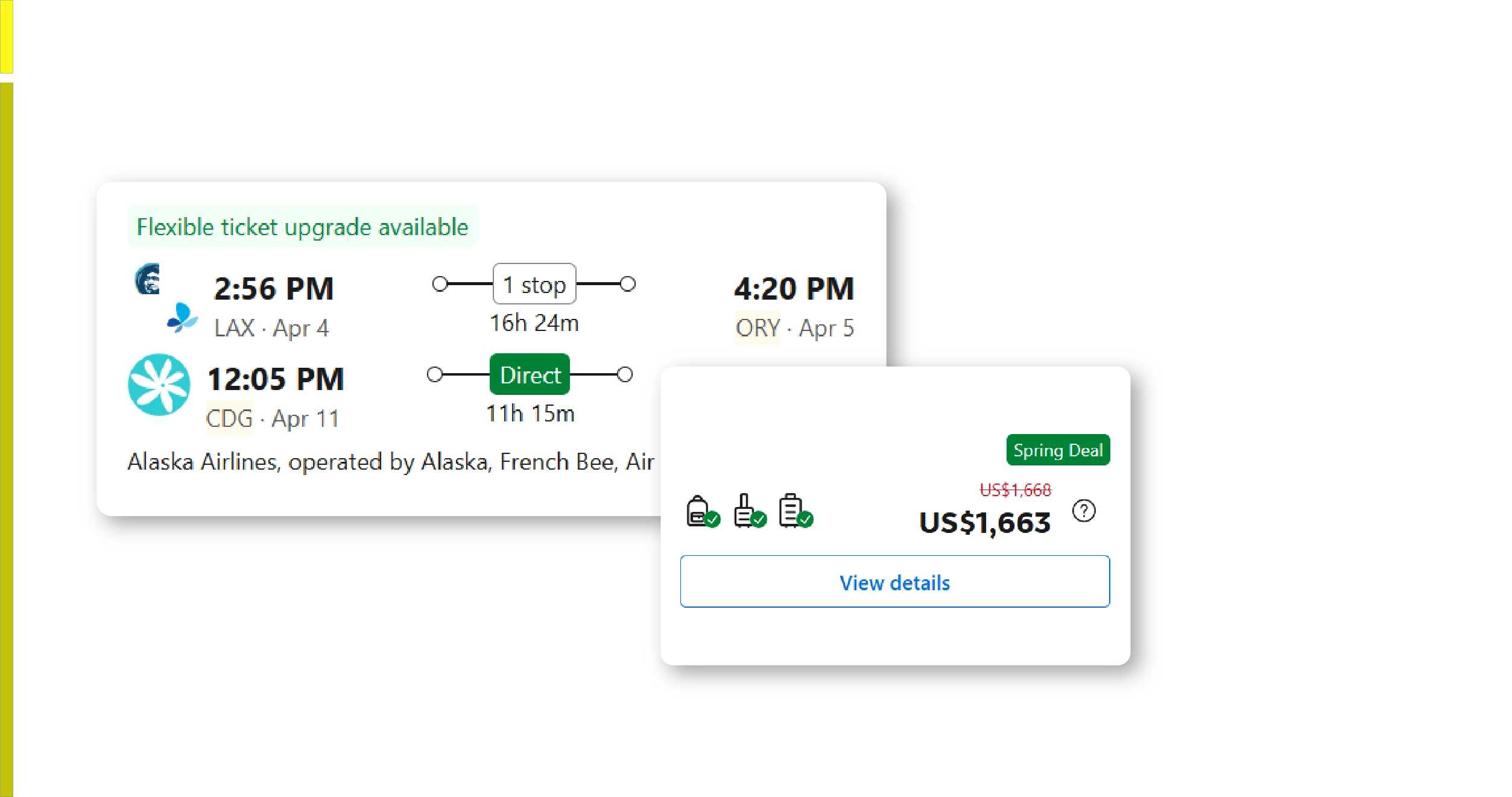The height and width of the screenshot is (797, 1512).
Task: Click the Alaska Airlines operated-by text
Action: [x=391, y=462]
